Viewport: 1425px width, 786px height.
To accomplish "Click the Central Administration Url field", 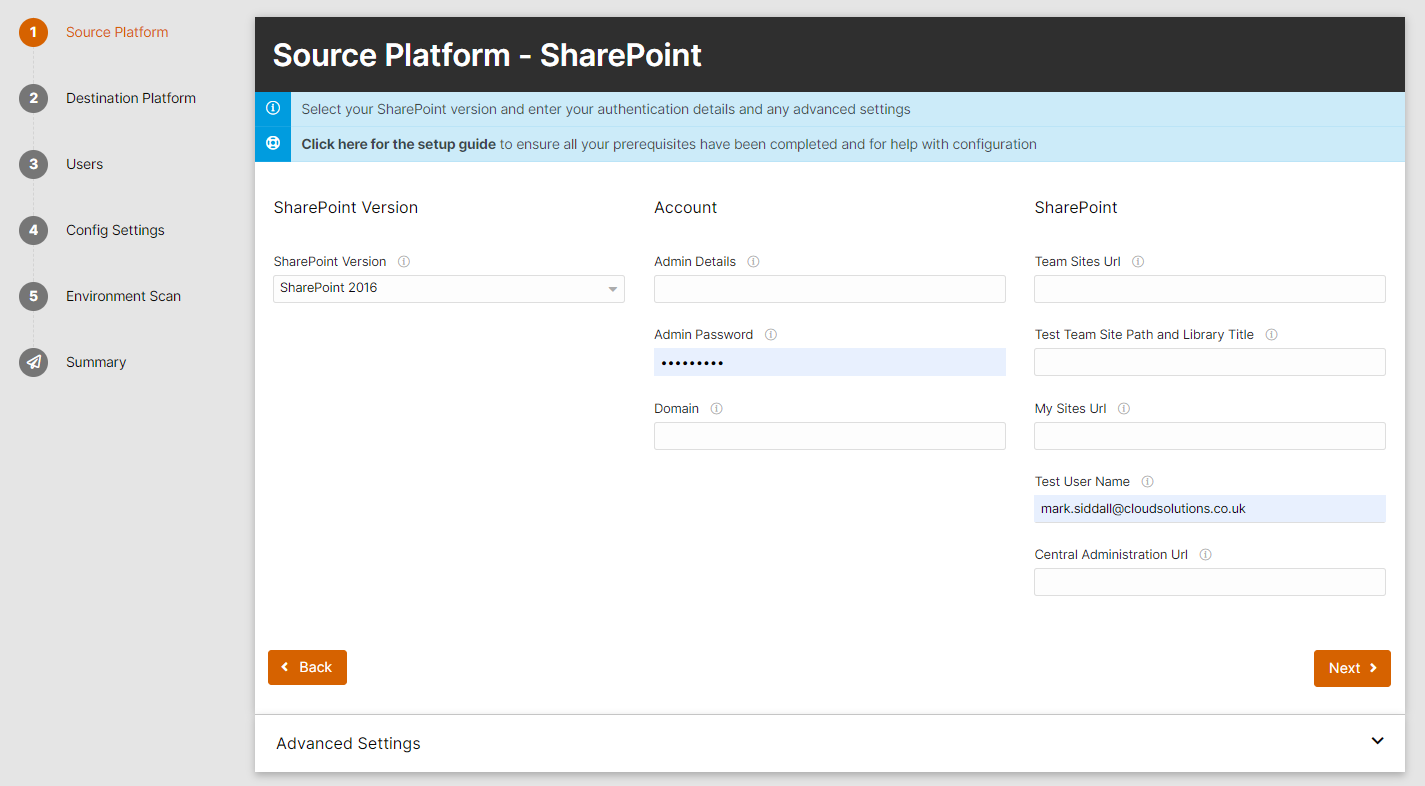I will click(1210, 582).
